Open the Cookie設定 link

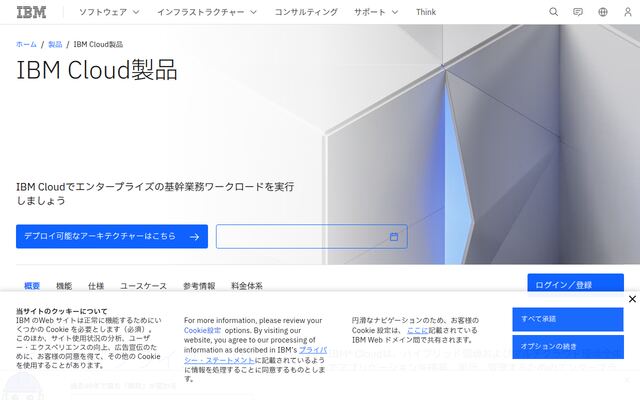click(202, 330)
